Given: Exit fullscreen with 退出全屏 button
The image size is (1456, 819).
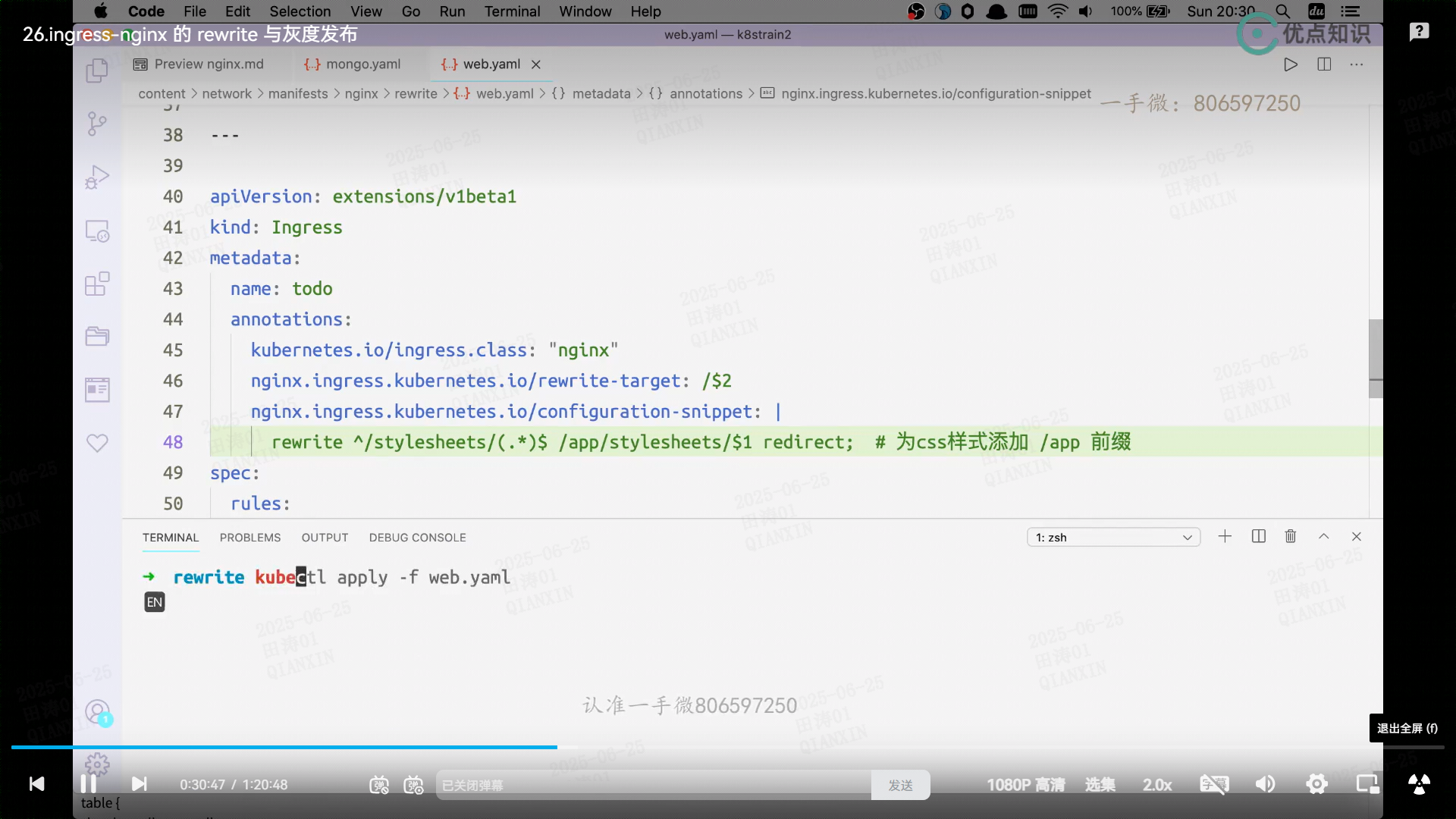Looking at the screenshot, I should [x=1407, y=728].
